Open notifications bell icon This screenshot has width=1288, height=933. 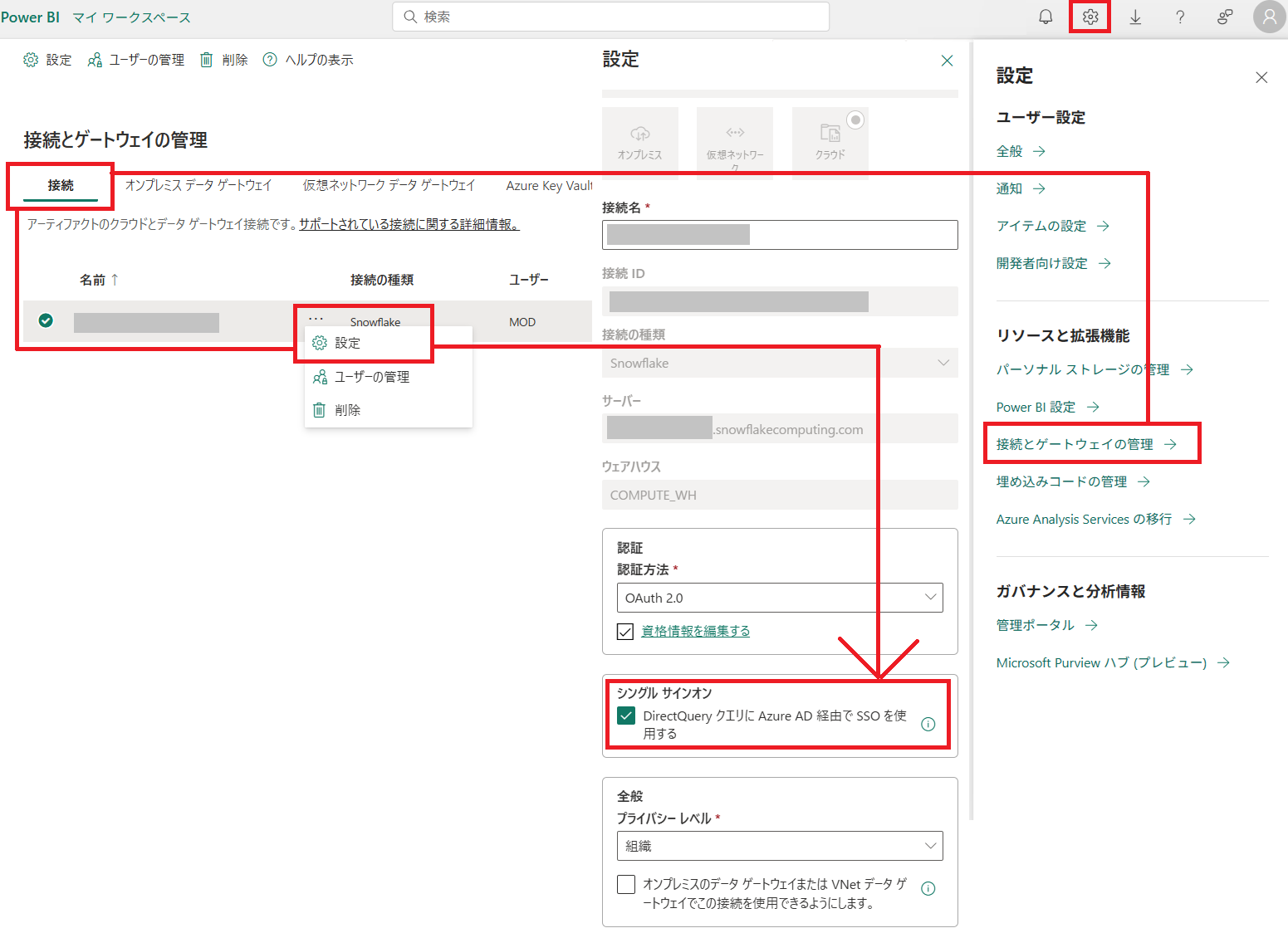click(x=1046, y=17)
